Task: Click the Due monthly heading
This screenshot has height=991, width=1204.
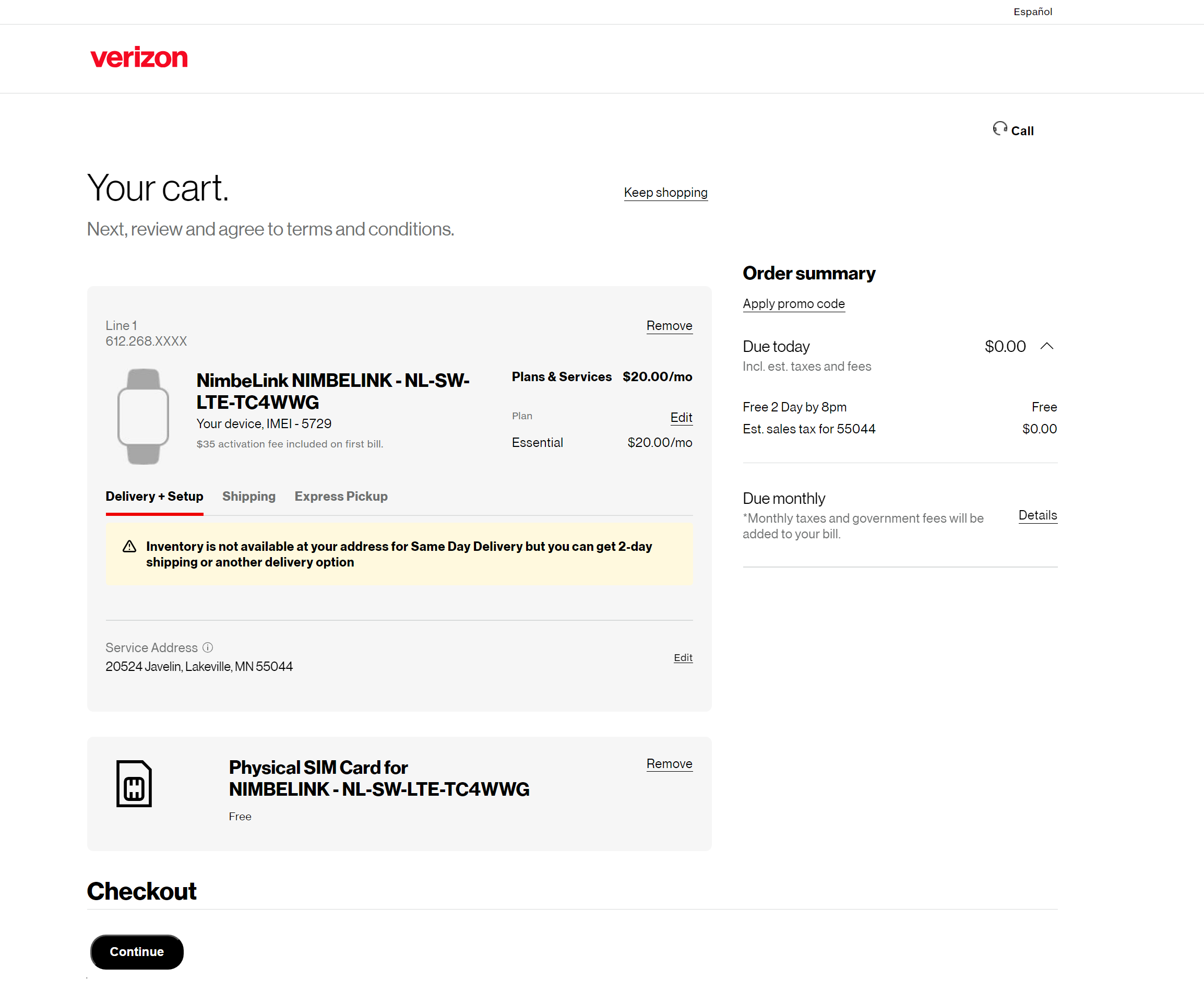Action: 784,498
